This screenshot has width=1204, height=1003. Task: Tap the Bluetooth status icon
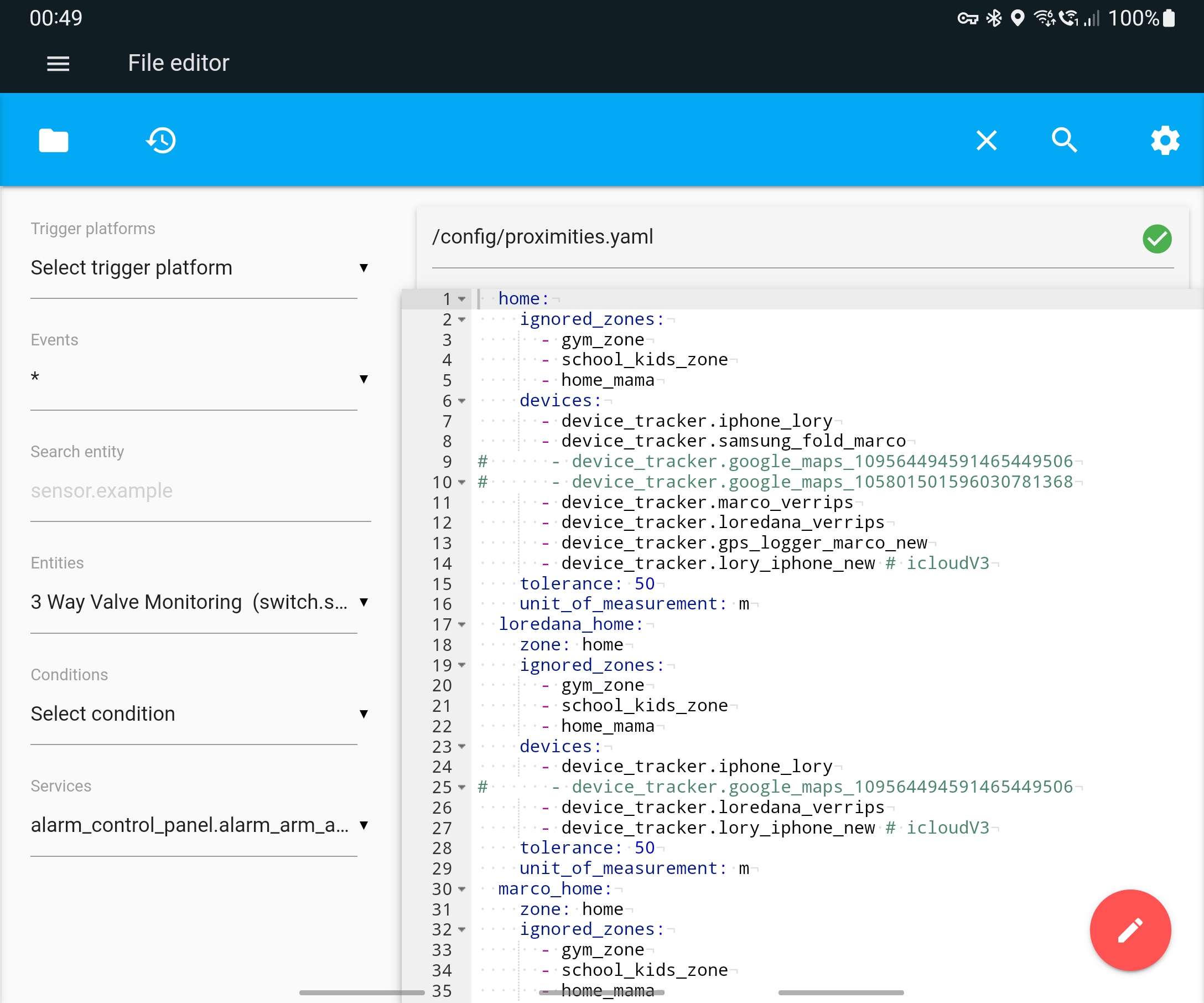click(994, 18)
